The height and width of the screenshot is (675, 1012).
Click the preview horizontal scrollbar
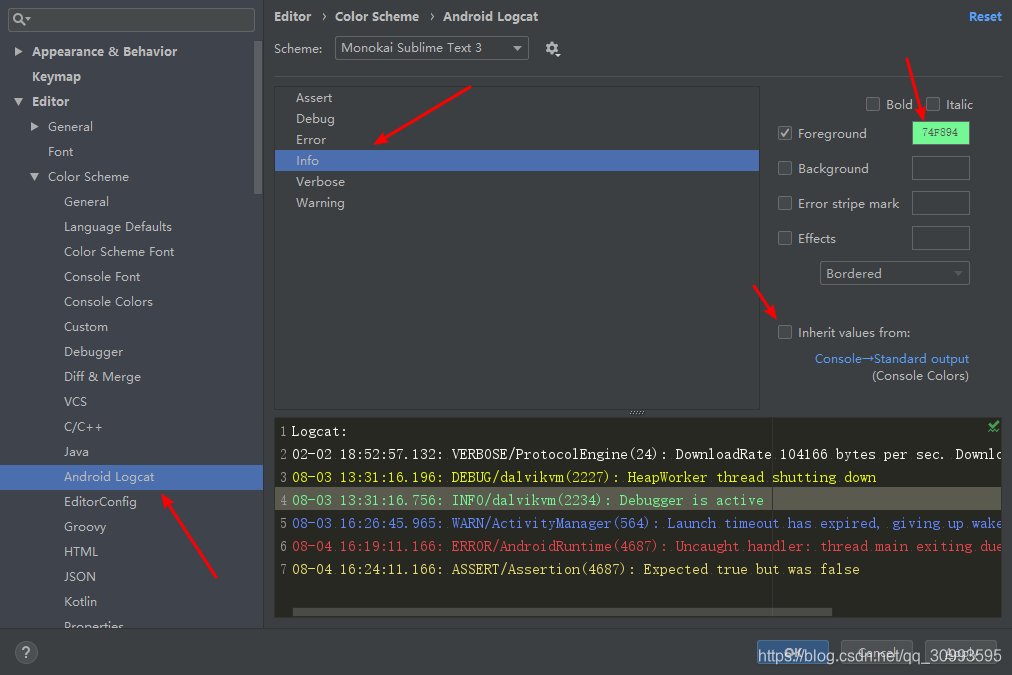[562, 611]
